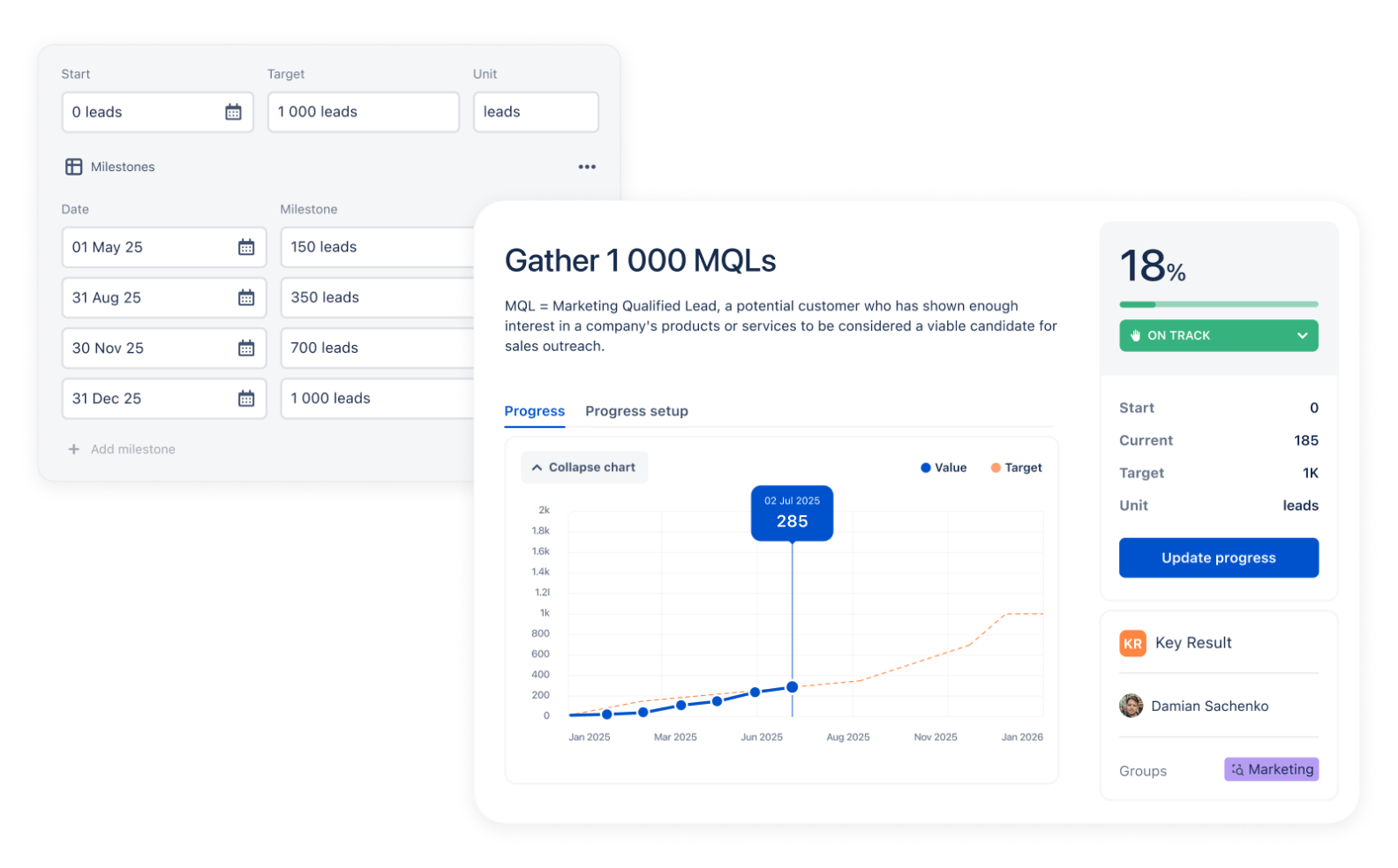
Task: Click Damian Sachenko's avatar
Action: pos(1131,706)
